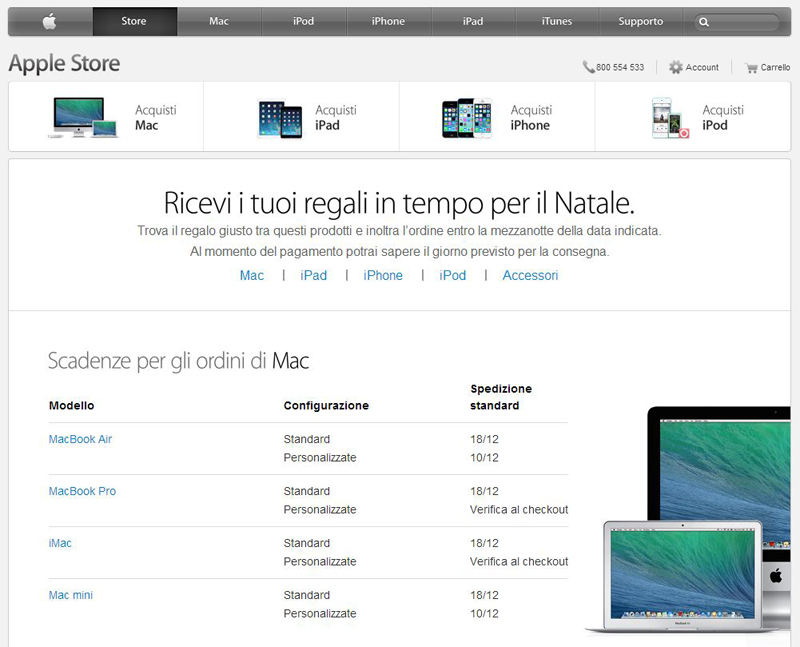Open the iTunes navigation tab
This screenshot has width=800, height=647.
[557, 21]
